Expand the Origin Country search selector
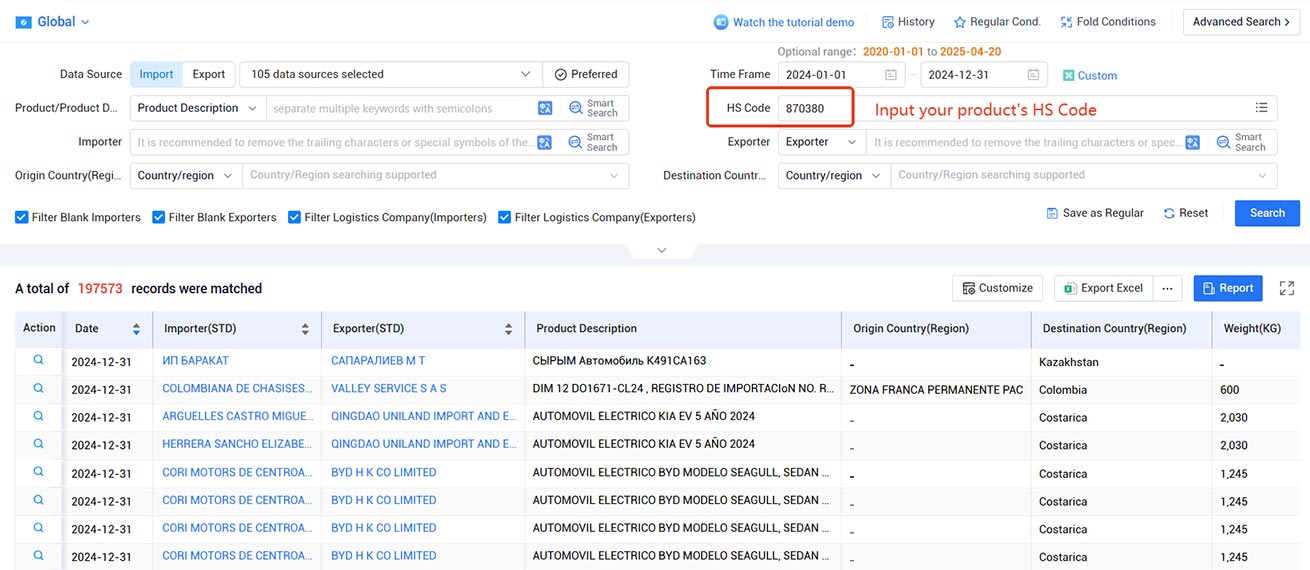The width and height of the screenshot is (1310, 570). click(435, 176)
